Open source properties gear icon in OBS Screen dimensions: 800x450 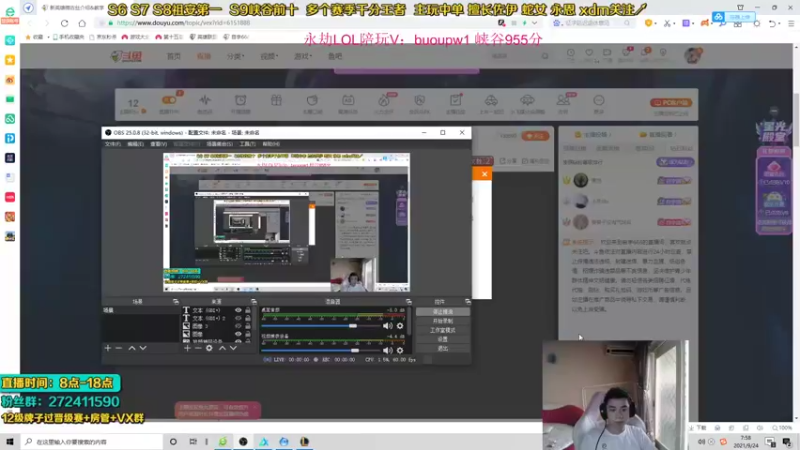(209, 348)
